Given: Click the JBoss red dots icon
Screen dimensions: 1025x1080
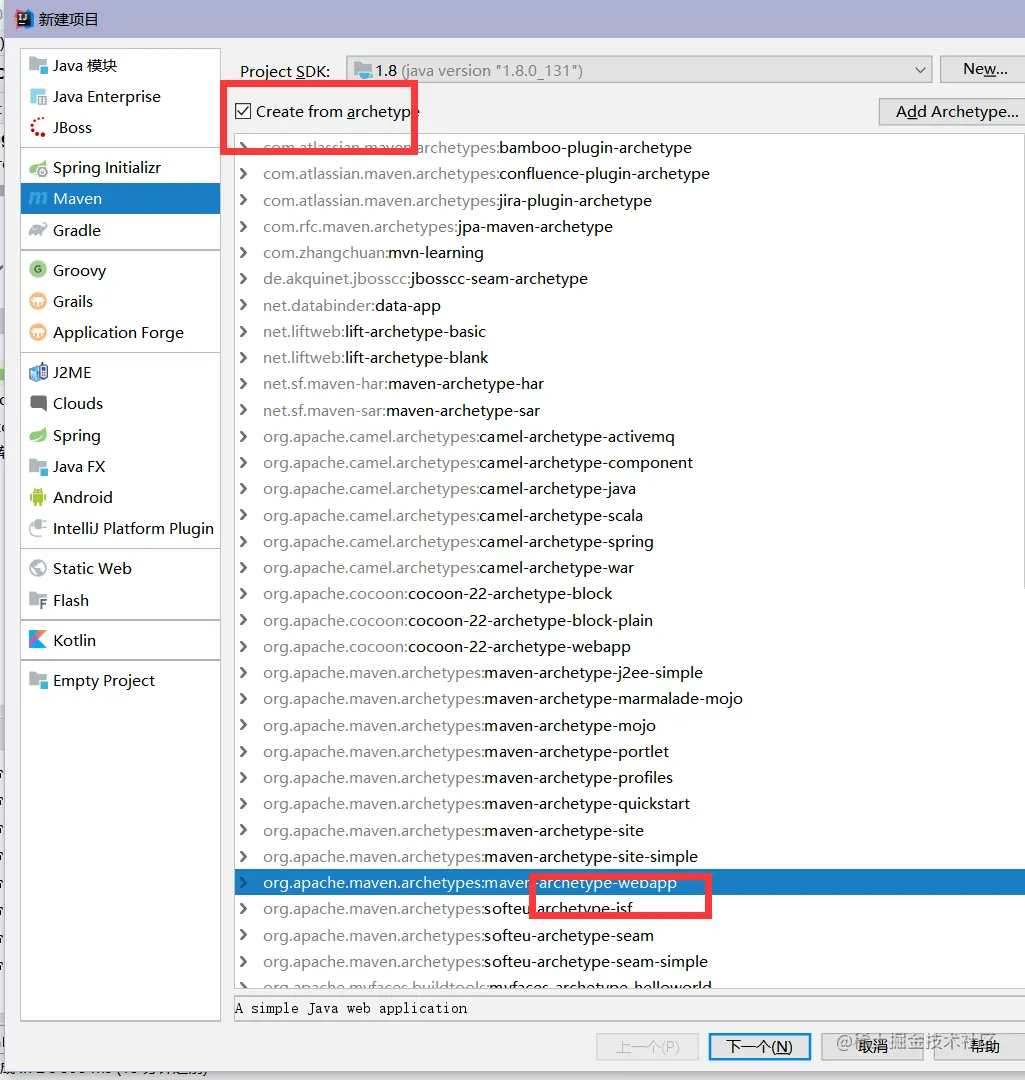Looking at the screenshot, I should [38, 128].
